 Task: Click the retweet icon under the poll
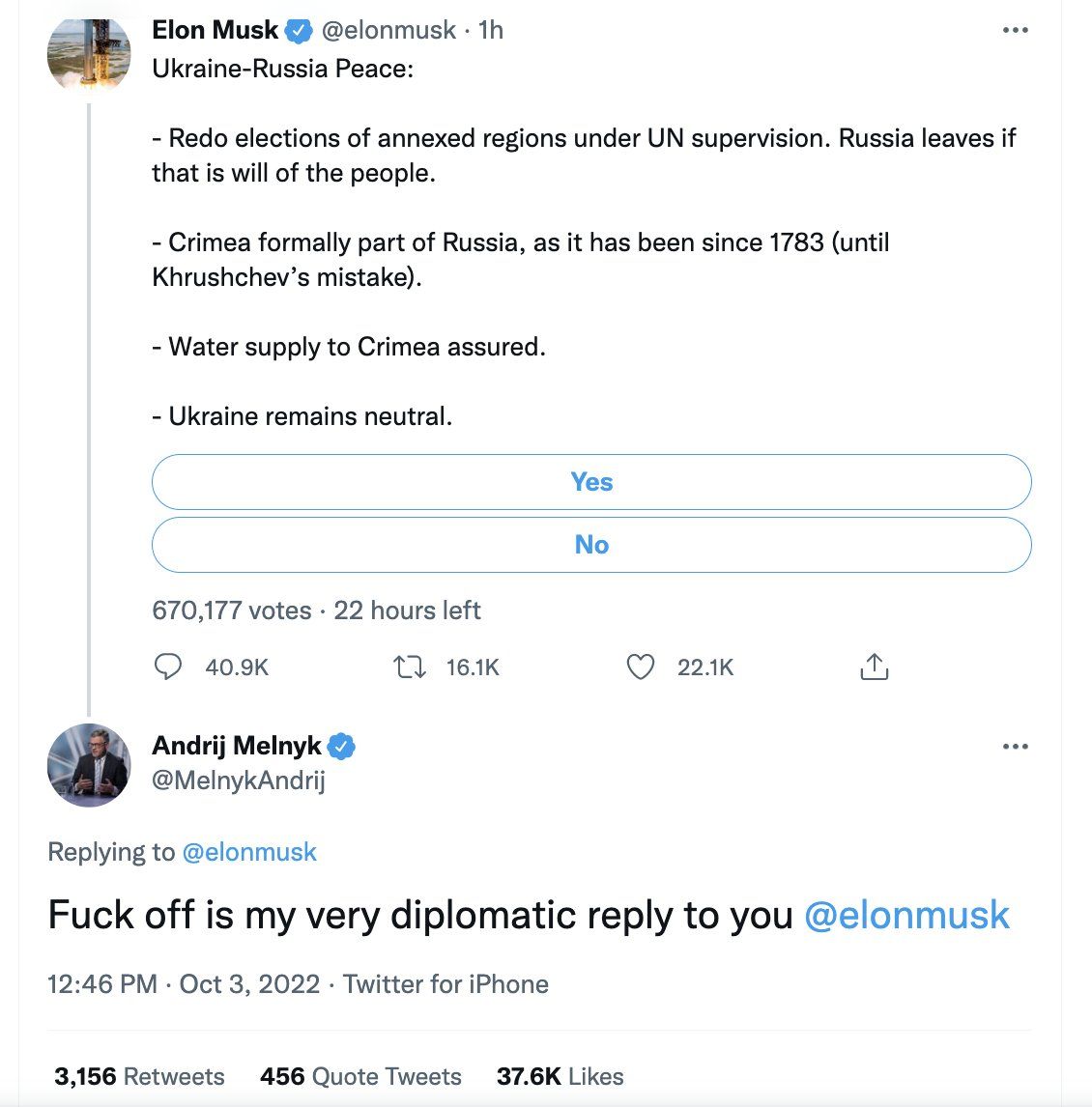(411, 667)
